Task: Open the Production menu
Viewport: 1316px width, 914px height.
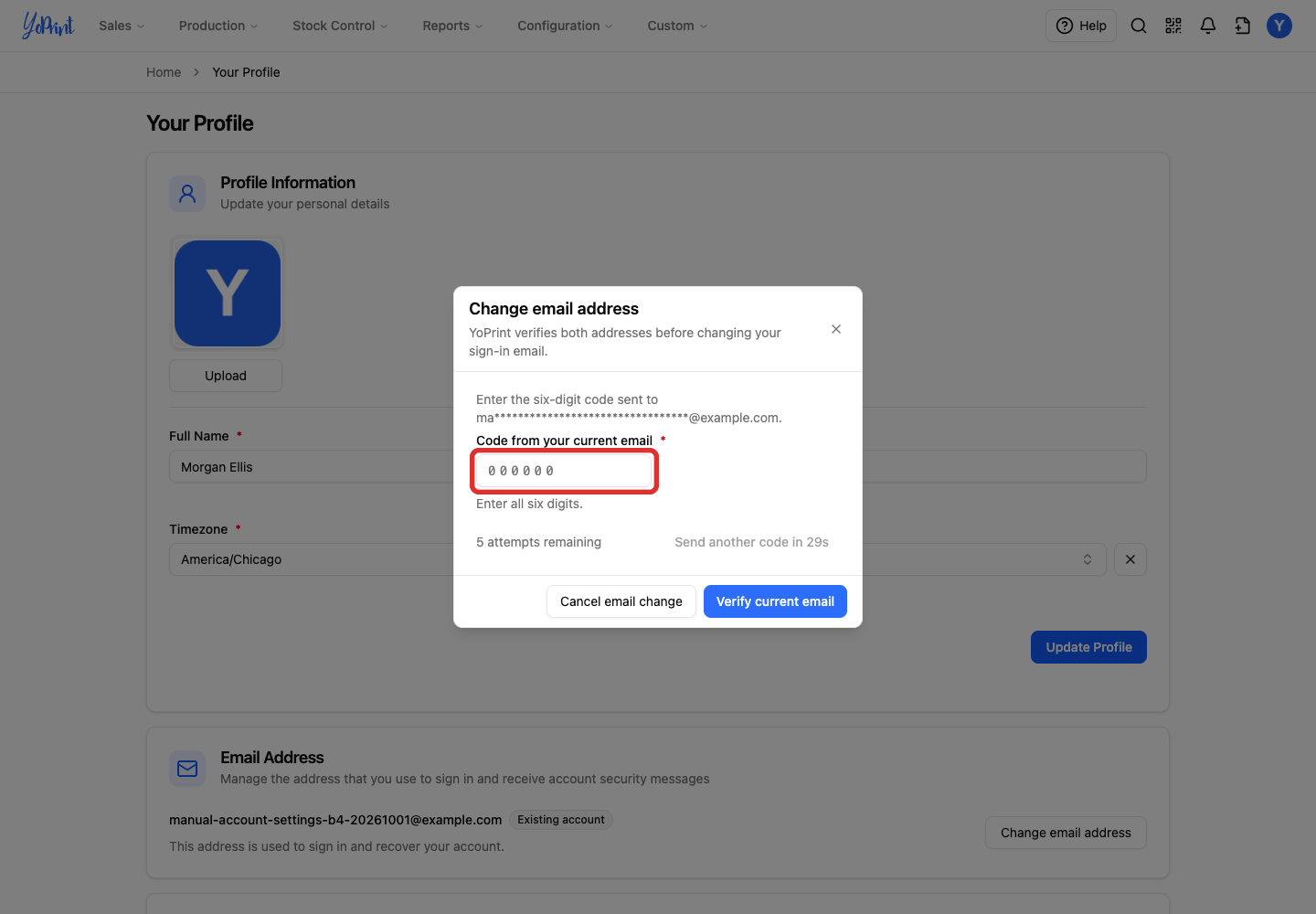Action: pyautogui.click(x=218, y=26)
